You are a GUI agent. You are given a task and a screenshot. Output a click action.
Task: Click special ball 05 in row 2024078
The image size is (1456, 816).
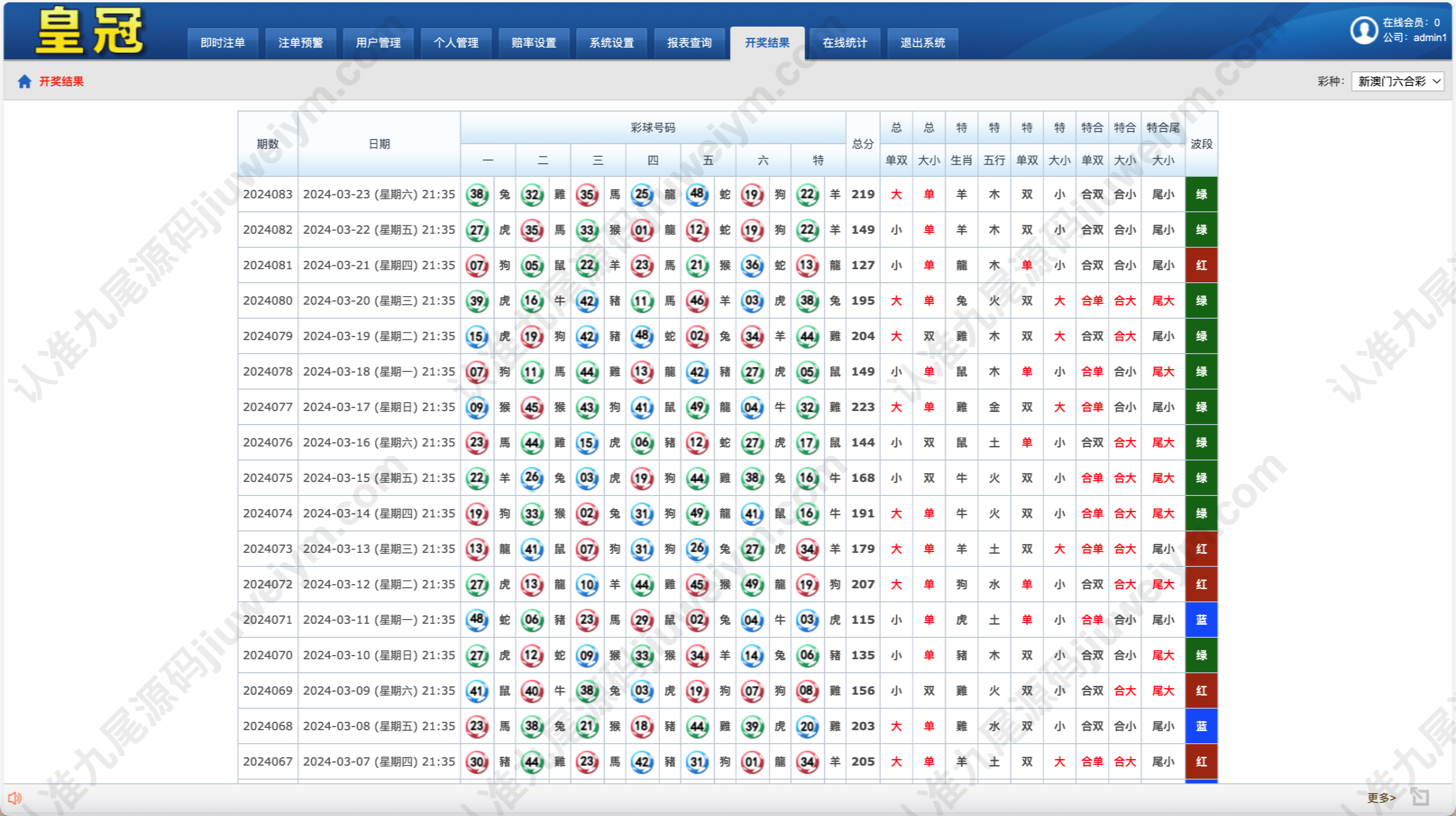pos(807,372)
